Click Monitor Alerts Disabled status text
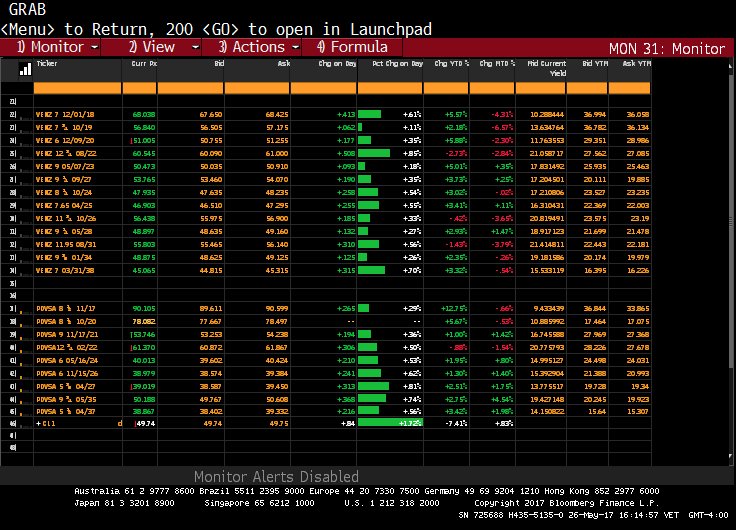 275,477
